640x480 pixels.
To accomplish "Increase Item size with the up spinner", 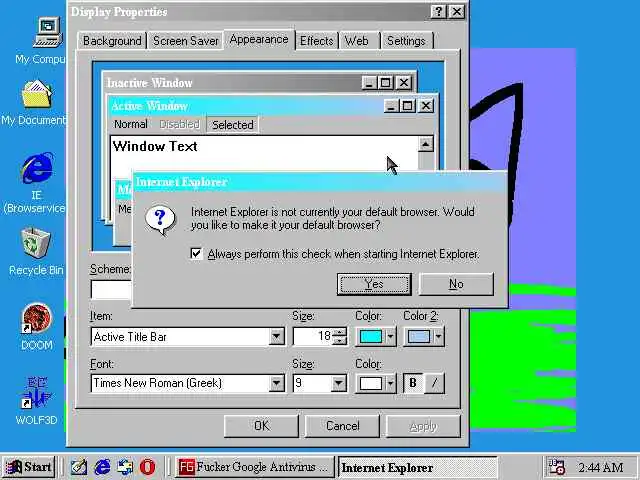I will pos(339,332).
